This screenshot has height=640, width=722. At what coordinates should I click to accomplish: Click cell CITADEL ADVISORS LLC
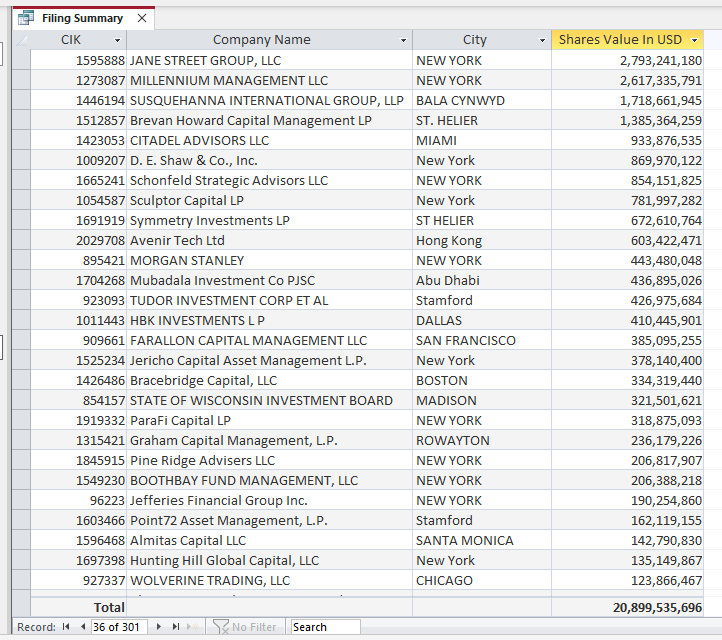269,140
